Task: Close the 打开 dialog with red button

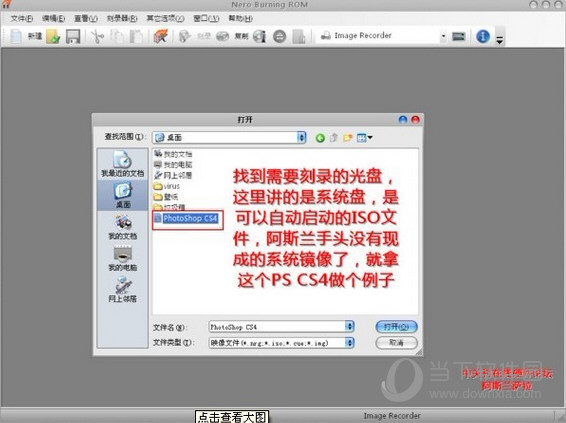Action: [x=415, y=120]
